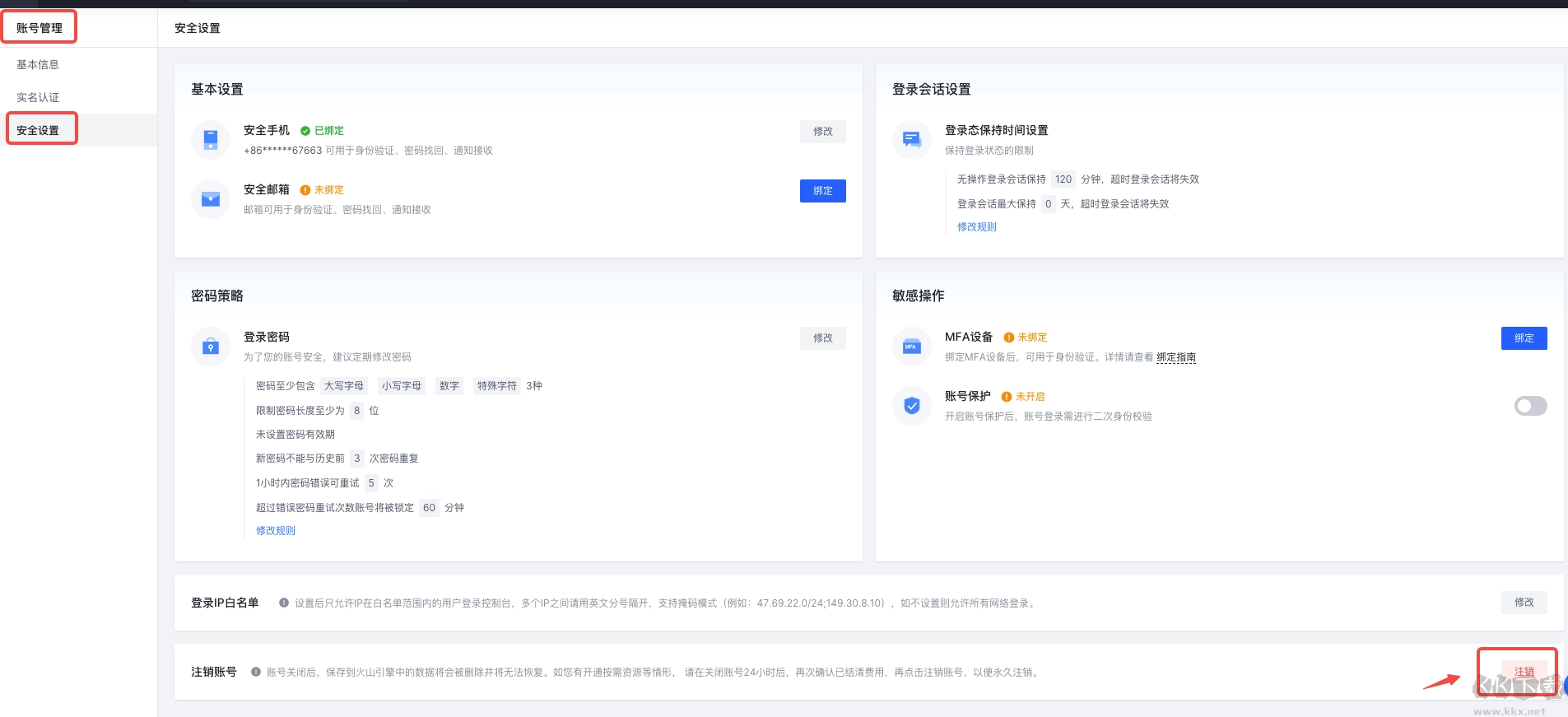
Task: Enable the 账号保护 toggle switch
Action: 1530,406
